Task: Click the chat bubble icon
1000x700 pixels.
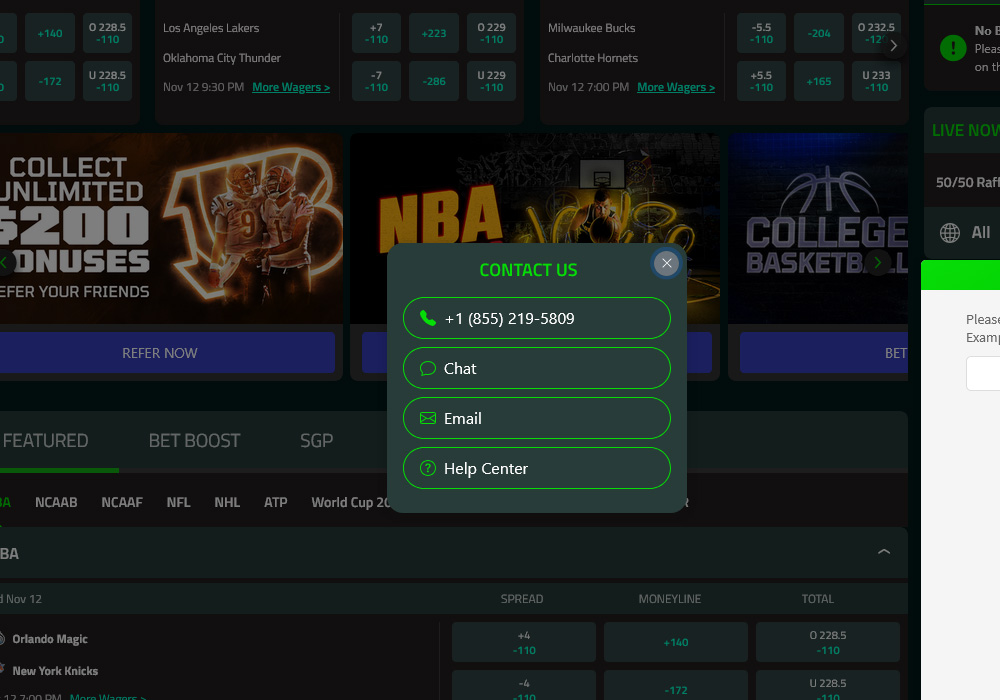Action: click(x=428, y=368)
